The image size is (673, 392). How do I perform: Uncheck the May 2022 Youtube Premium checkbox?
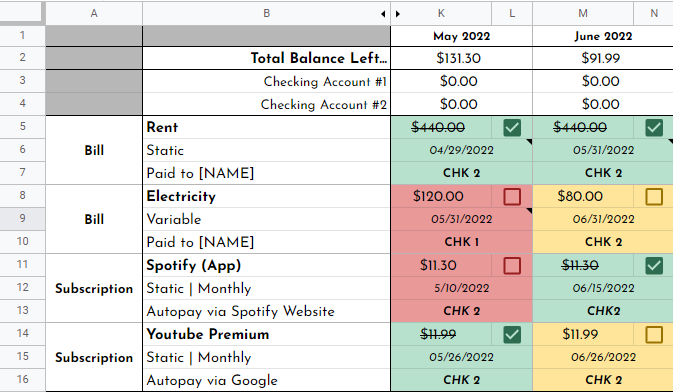click(512, 334)
